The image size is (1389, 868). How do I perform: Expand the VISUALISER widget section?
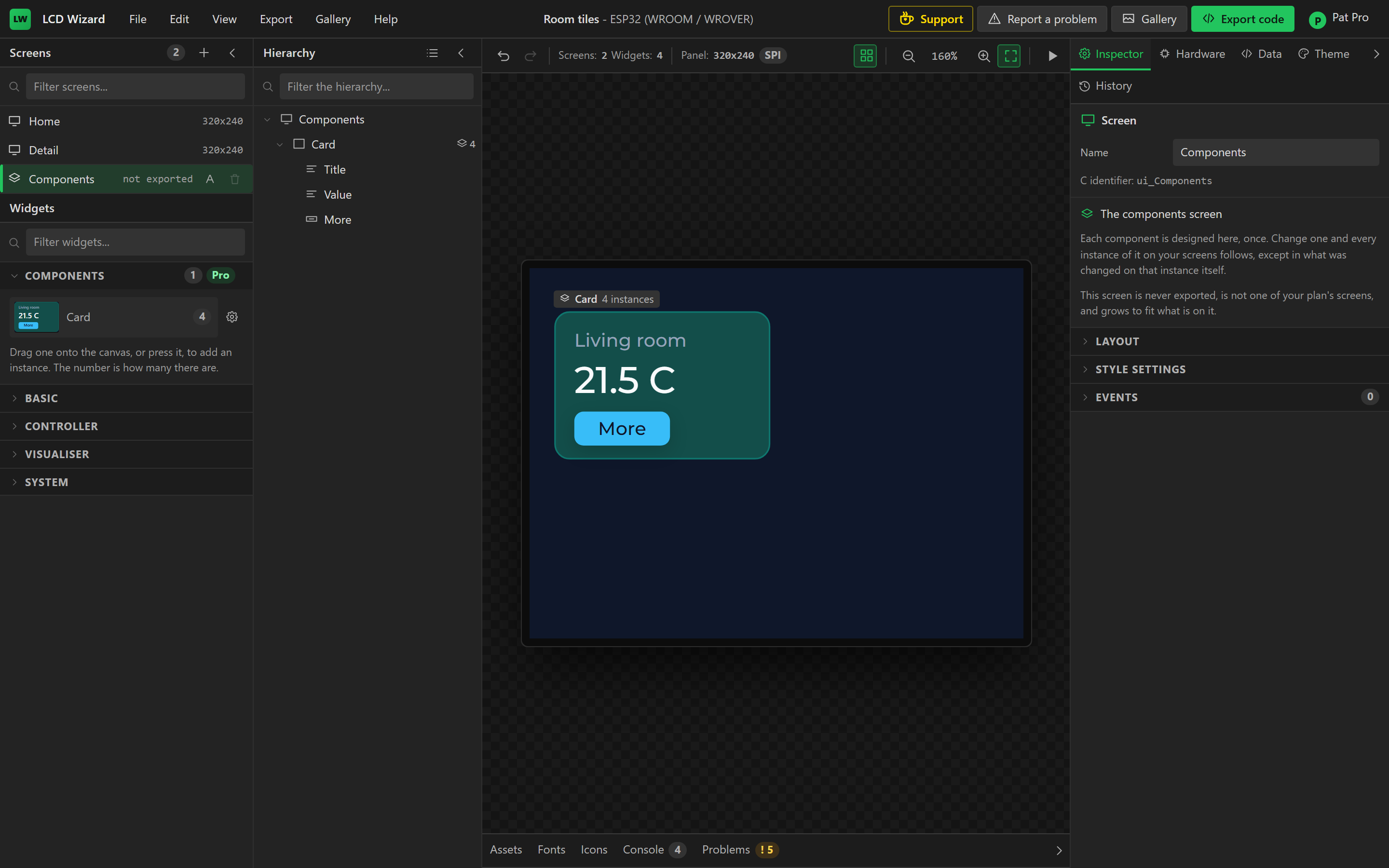tap(126, 454)
